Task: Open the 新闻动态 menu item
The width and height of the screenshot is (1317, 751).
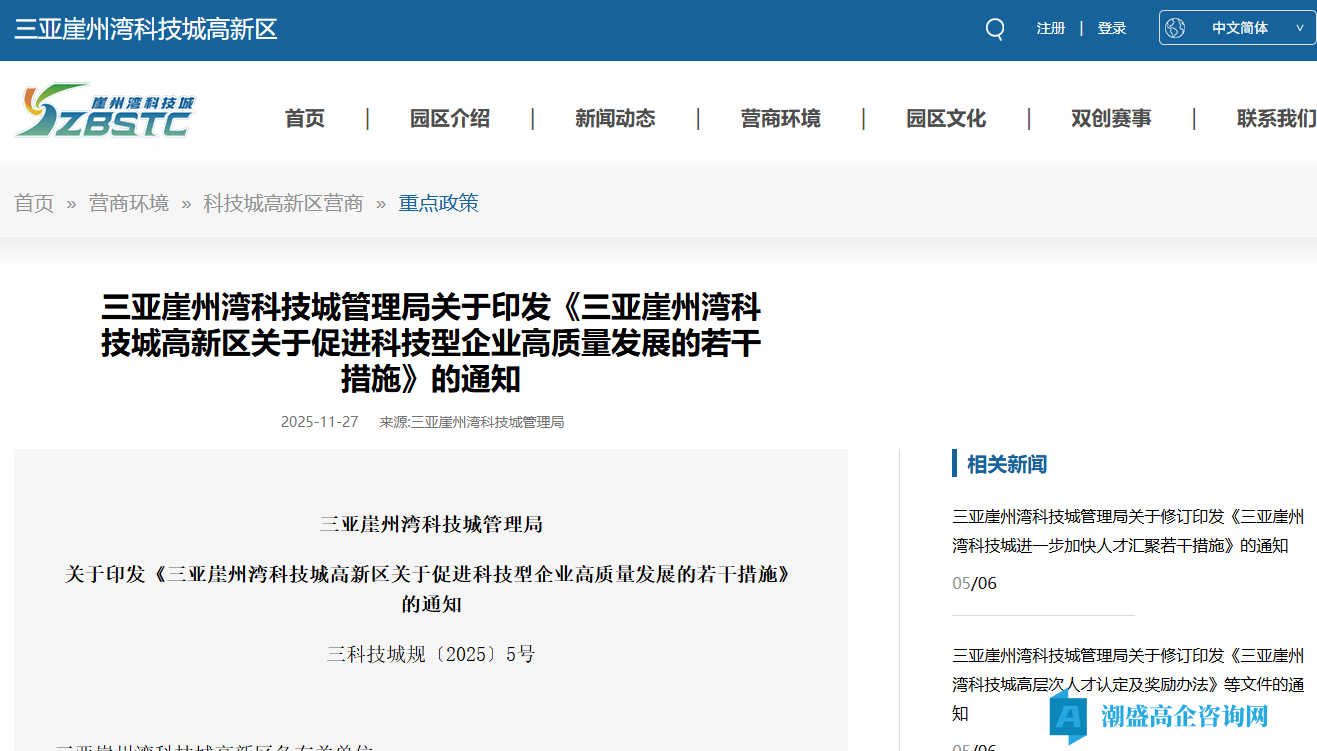Action: [x=616, y=118]
